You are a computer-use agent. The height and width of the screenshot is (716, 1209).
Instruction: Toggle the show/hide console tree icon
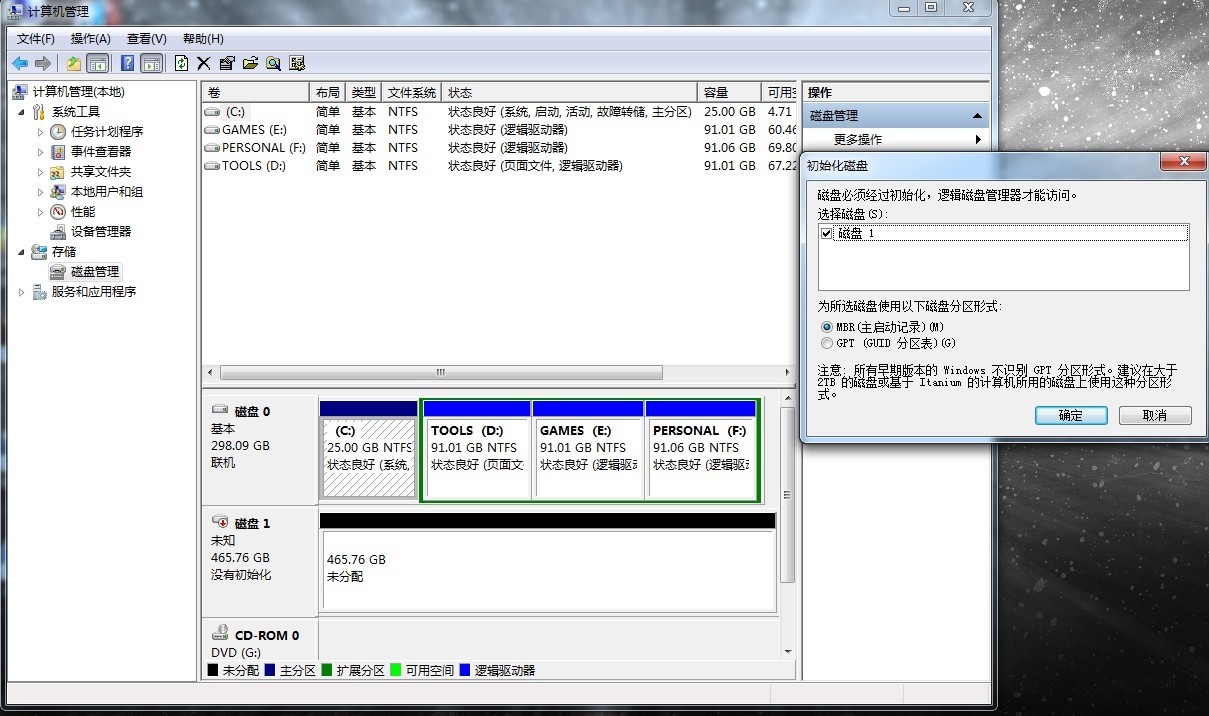click(97, 63)
